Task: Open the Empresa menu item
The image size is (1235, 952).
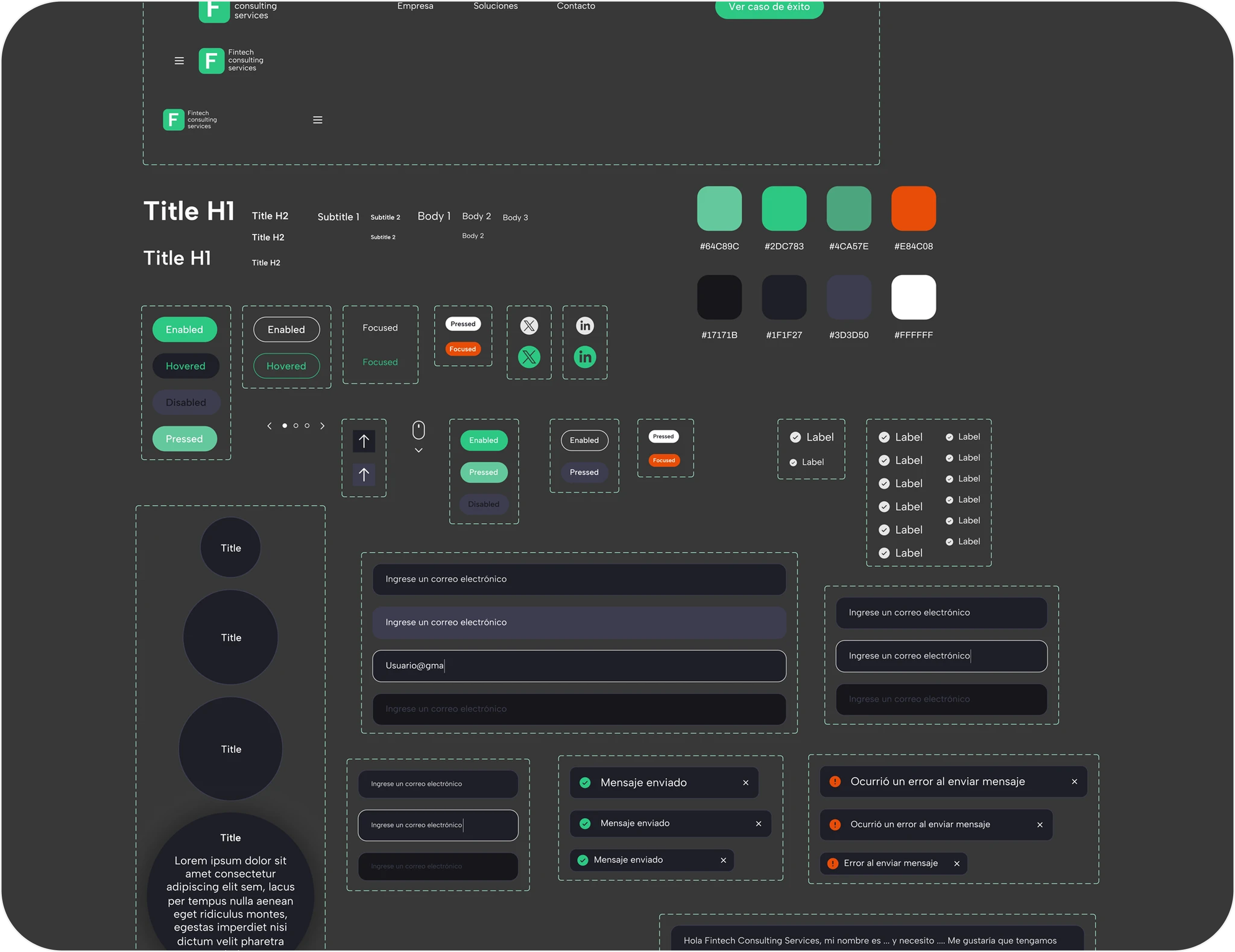Action: [x=415, y=6]
